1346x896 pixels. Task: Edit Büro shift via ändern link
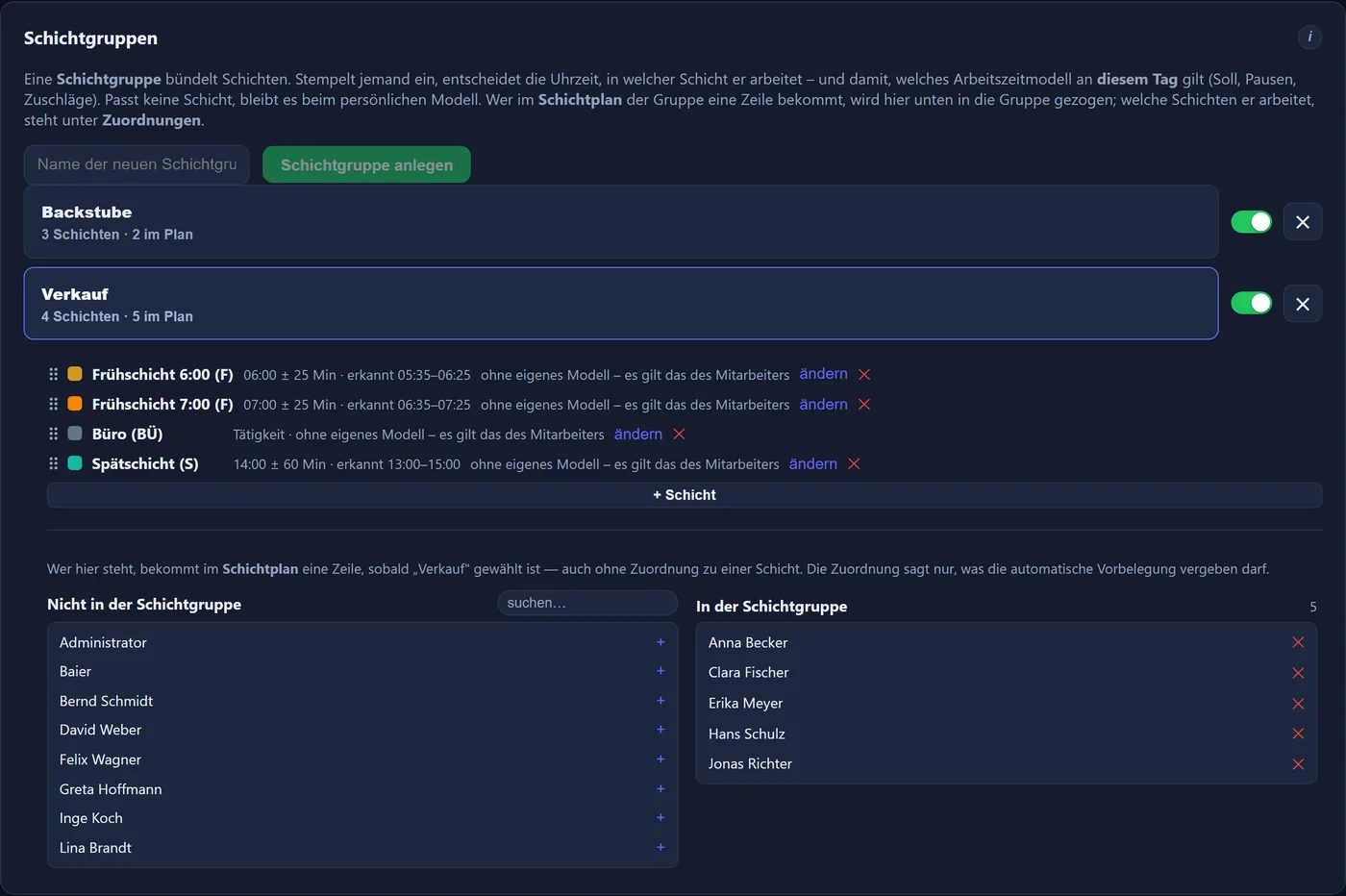click(x=638, y=434)
